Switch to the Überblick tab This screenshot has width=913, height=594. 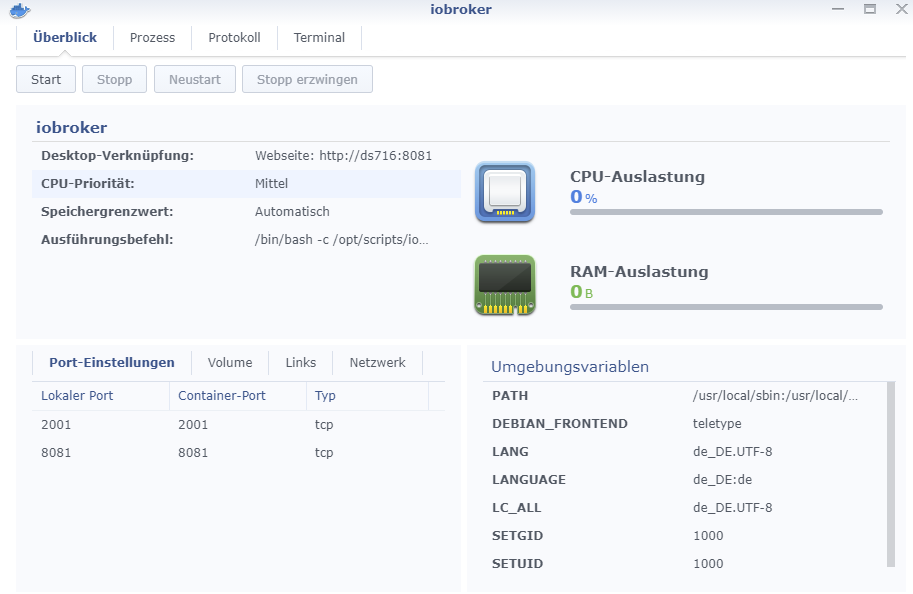(x=65, y=38)
